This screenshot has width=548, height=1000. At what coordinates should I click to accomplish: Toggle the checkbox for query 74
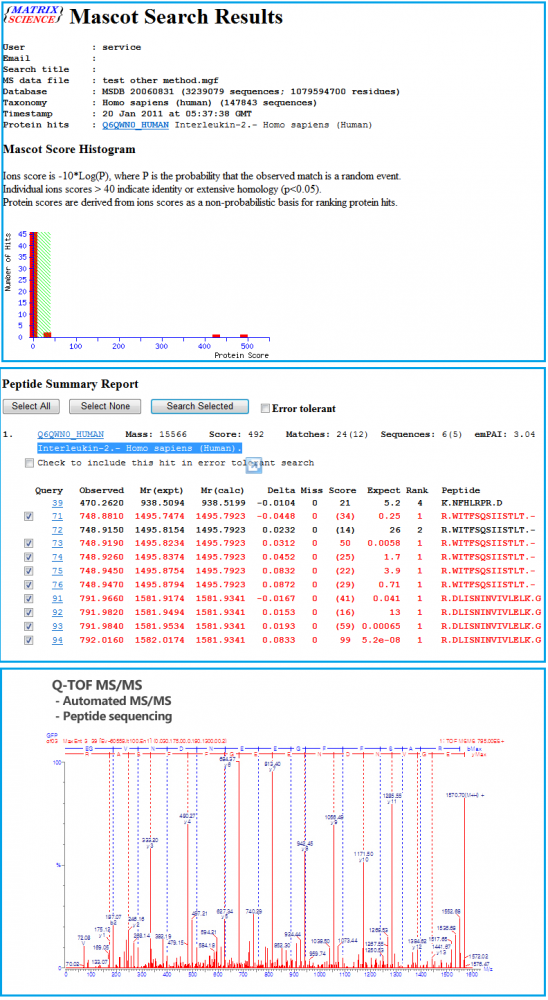coord(27,556)
